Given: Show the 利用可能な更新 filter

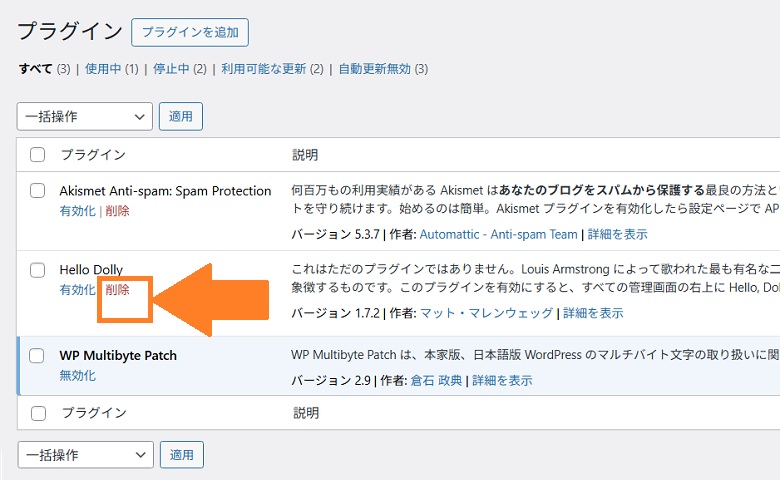Looking at the screenshot, I should (264, 69).
